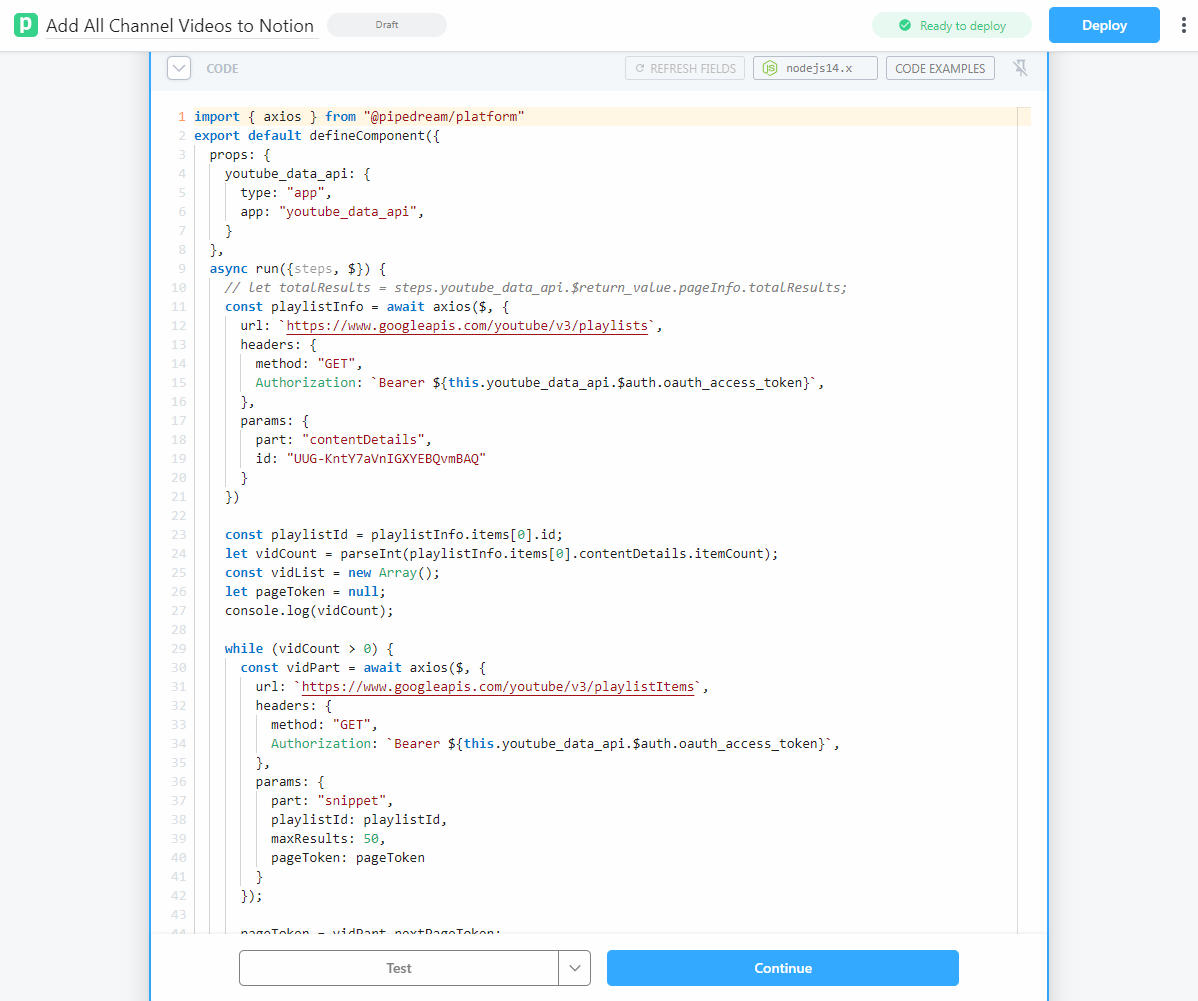Click "const playlistInfo = await axios" on line 11
The image size is (1198, 1001).
point(367,306)
